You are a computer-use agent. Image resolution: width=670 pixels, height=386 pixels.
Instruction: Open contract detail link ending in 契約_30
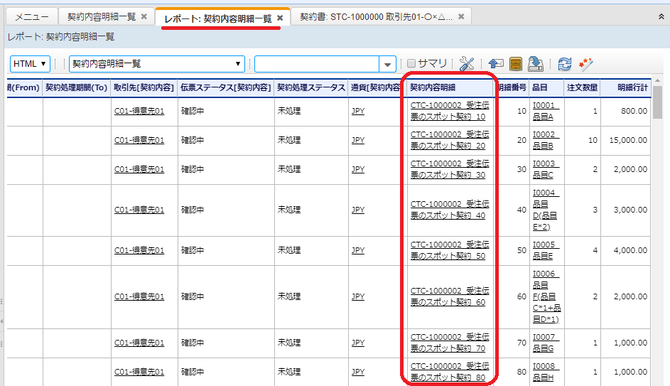click(450, 169)
